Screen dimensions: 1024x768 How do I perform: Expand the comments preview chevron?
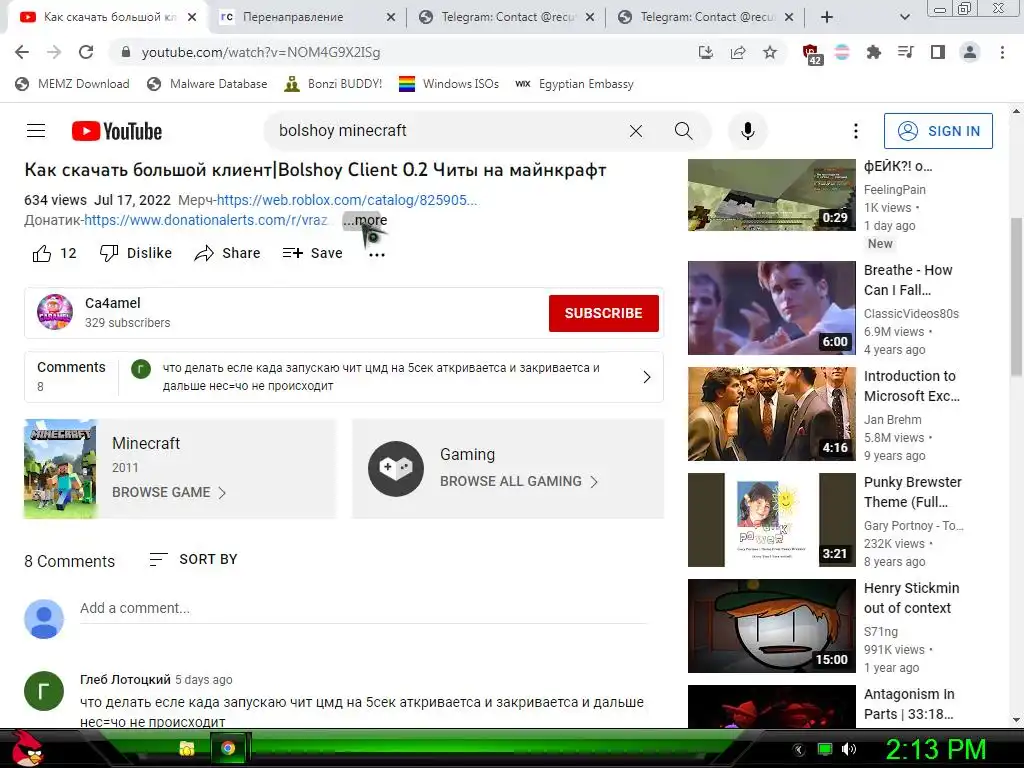647,377
